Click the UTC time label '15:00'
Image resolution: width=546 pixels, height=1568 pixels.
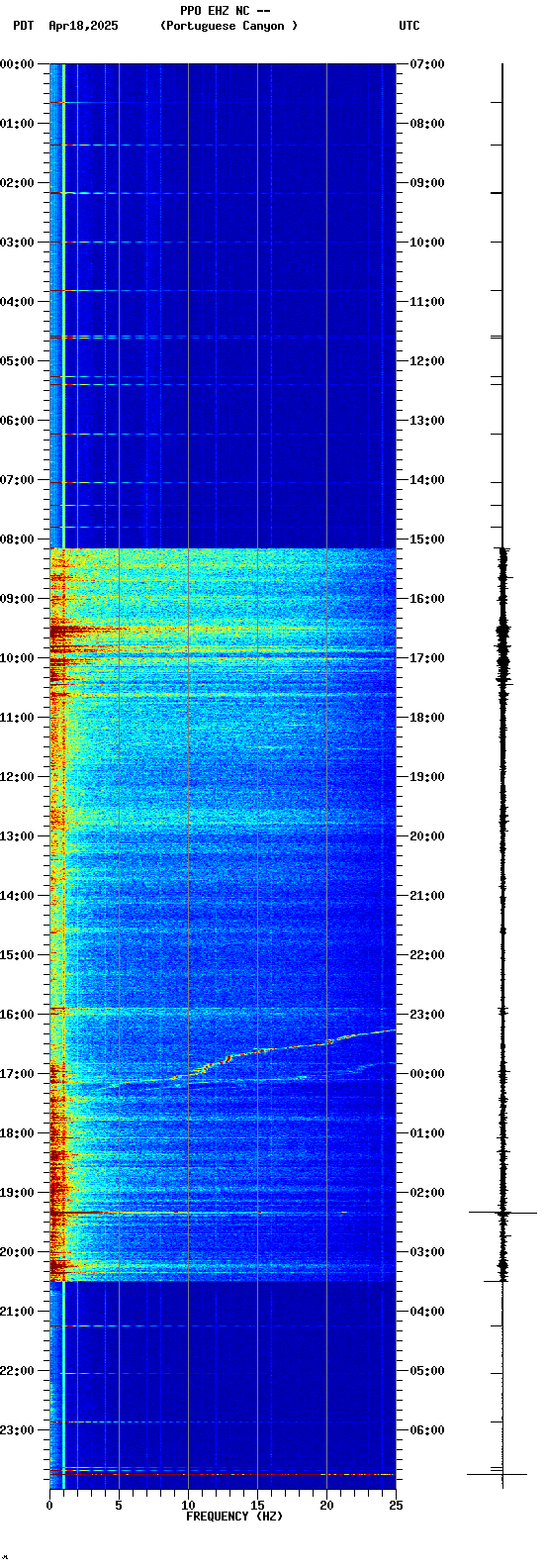427,539
